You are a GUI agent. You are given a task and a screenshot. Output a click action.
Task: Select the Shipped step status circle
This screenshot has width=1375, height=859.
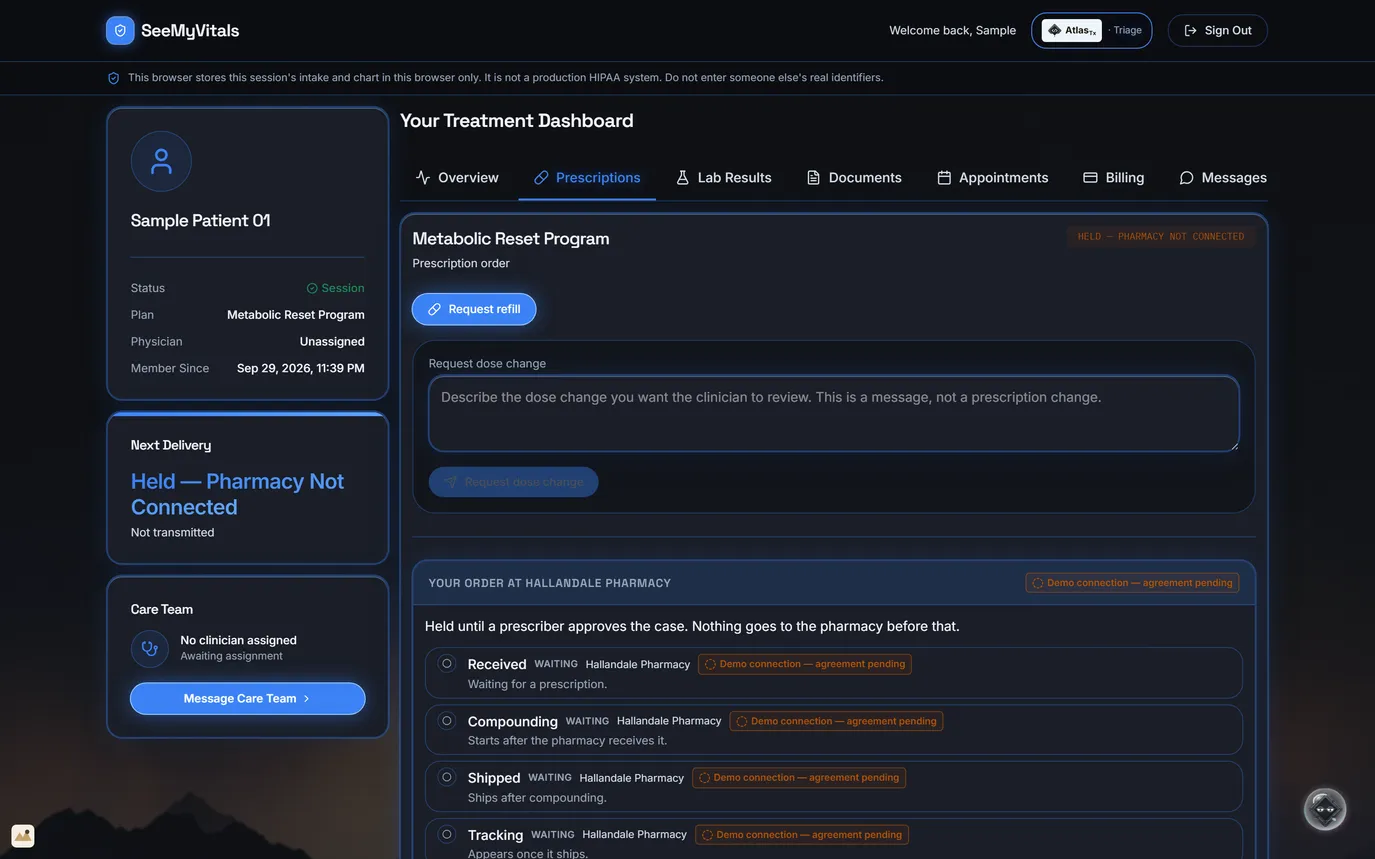[x=447, y=777]
